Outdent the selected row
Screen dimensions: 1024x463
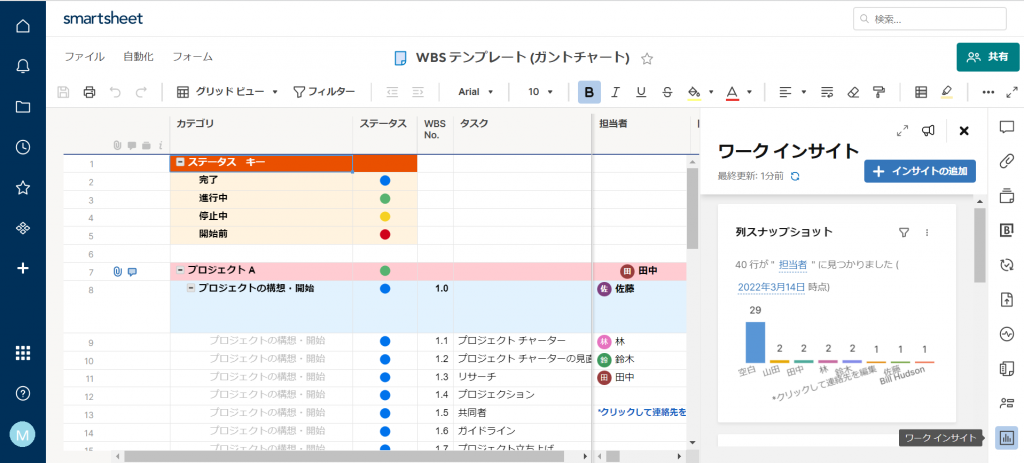click(392, 92)
